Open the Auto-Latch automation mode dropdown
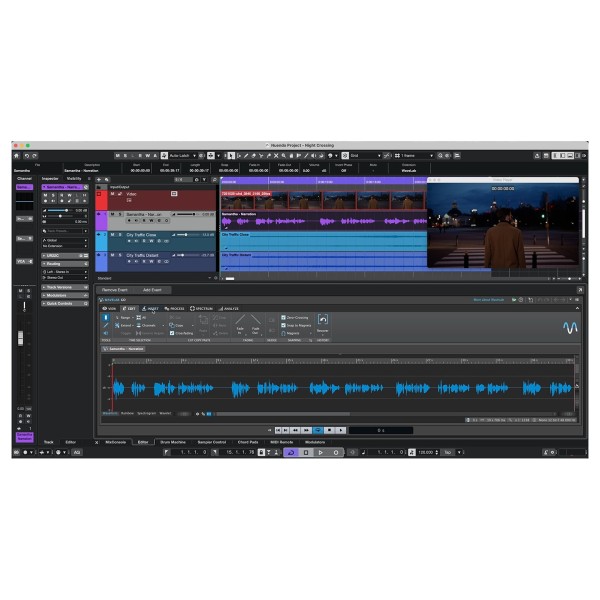Viewport: 600px width, 600px height. [183, 156]
